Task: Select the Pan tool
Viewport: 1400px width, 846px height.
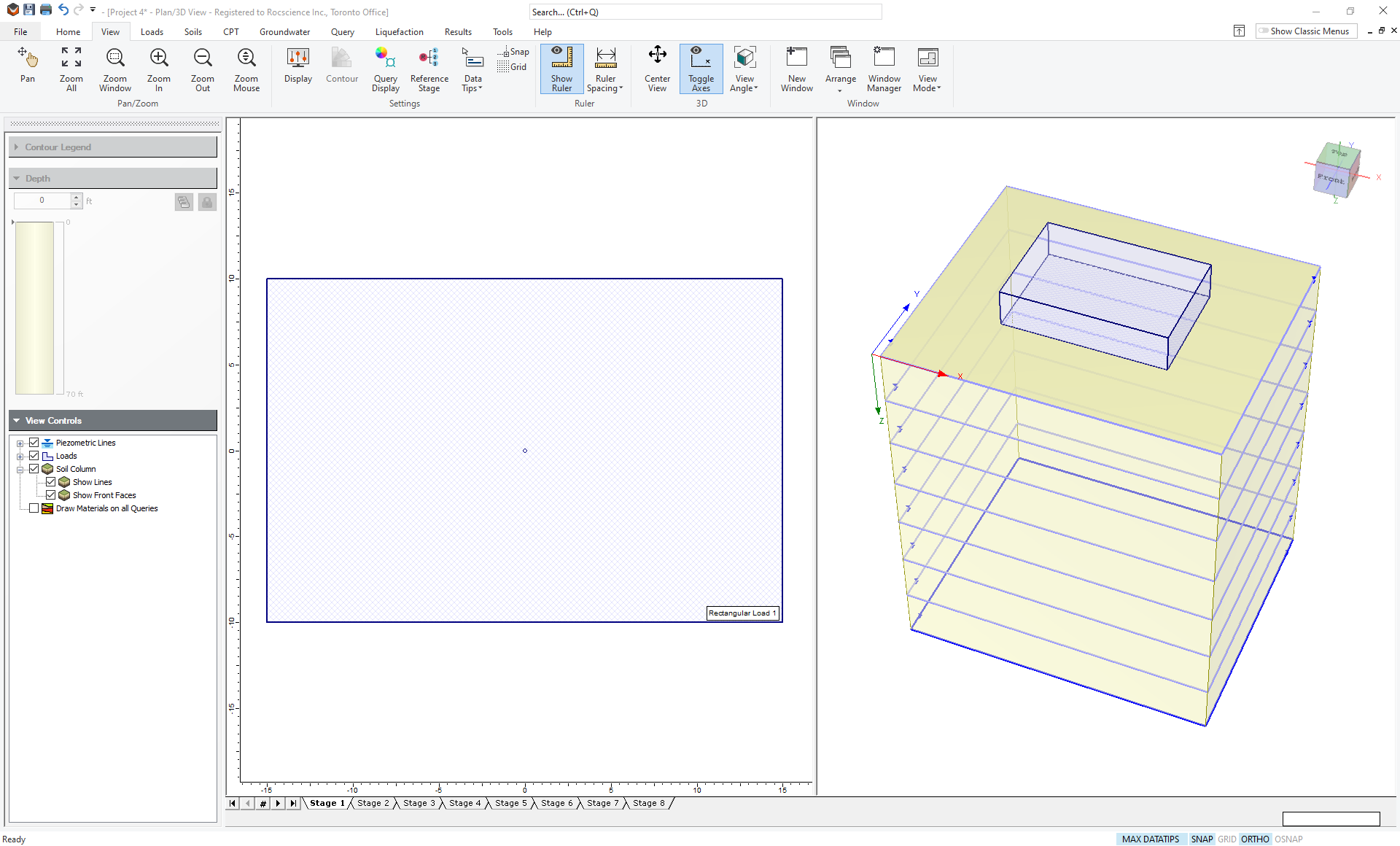Action: (28, 66)
